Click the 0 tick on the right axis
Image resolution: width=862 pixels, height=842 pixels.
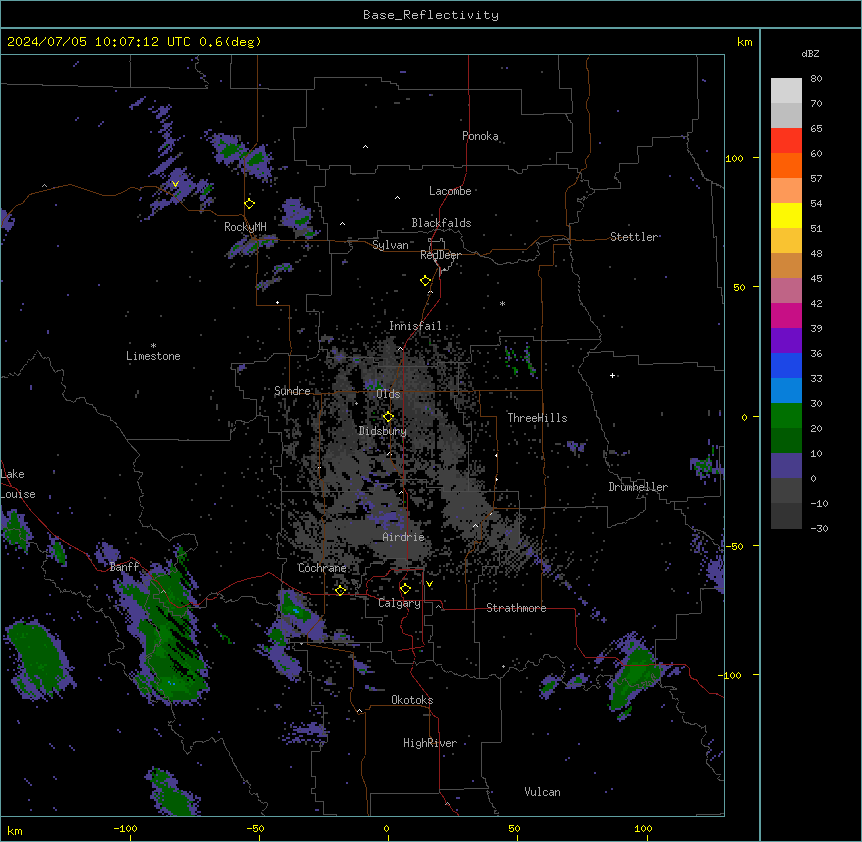click(x=744, y=417)
